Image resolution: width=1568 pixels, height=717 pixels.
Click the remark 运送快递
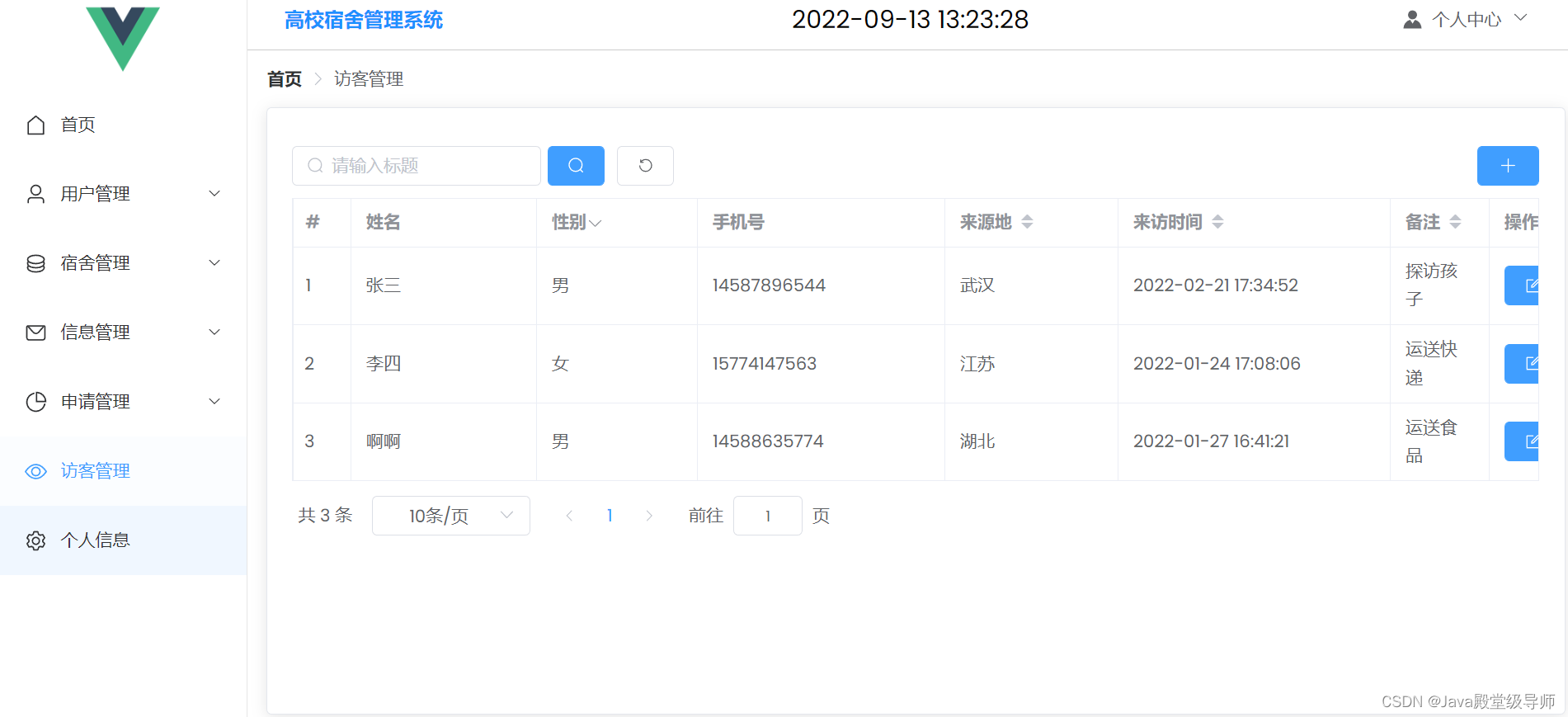(1432, 363)
